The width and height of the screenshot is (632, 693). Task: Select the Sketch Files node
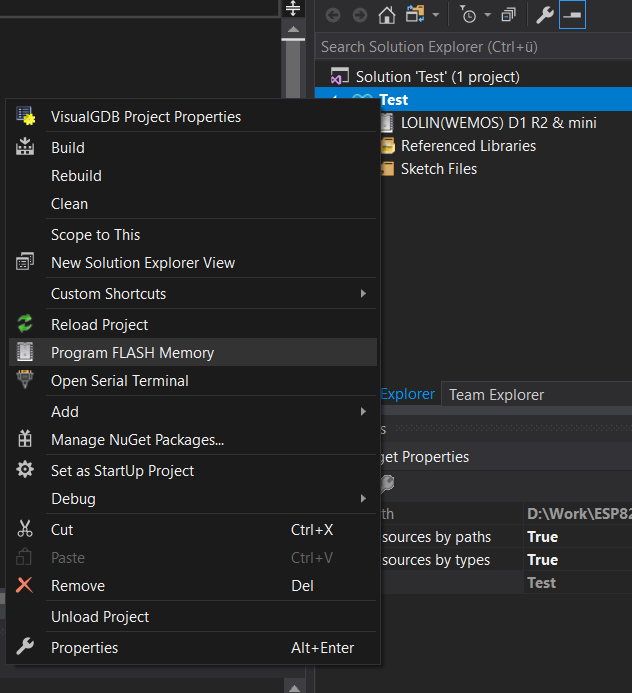pyautogui.click(x=439, y=169)
